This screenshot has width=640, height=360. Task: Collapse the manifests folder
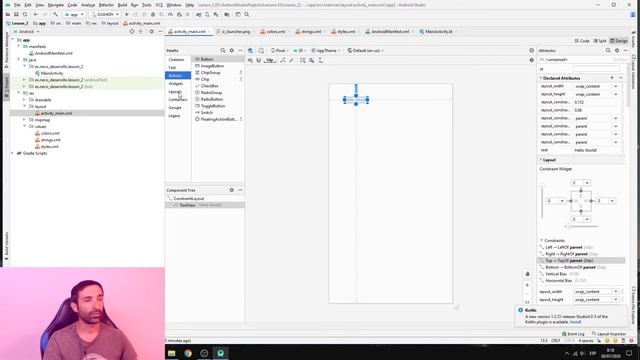19,47
